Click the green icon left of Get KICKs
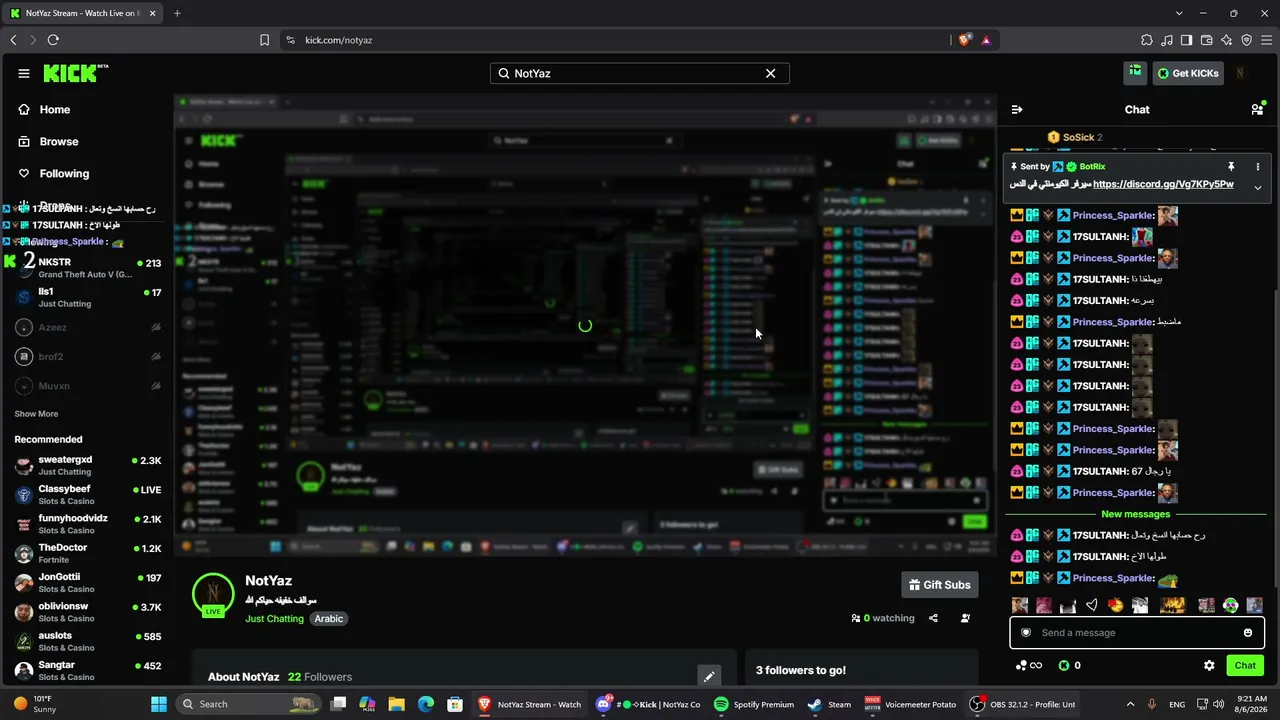1280x720 pixels. point(1135,72)
